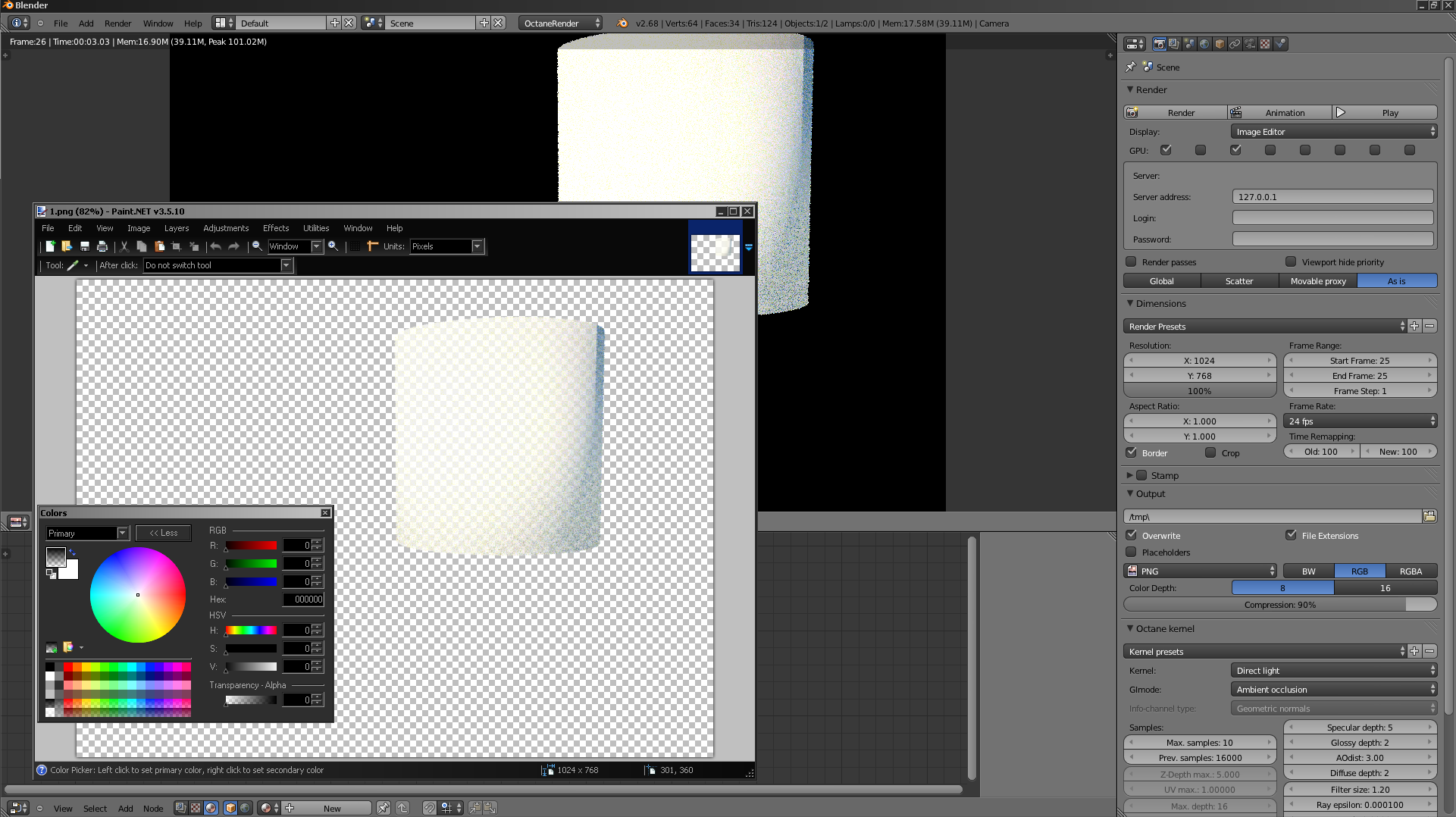Select the Scatter button
This screenshot has height=817, width=1456.
pyautogui.click(x=1239, y=281)
